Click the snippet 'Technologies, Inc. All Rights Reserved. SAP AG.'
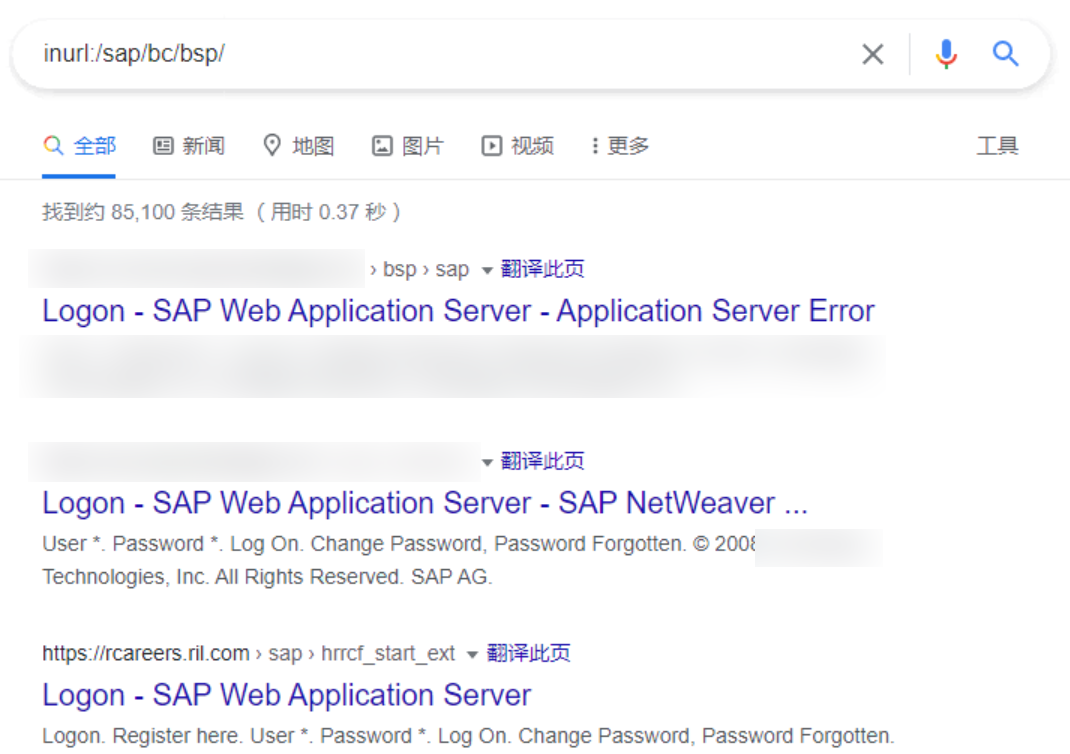This screenshot has height=754, width=1070. pos(267,577)
